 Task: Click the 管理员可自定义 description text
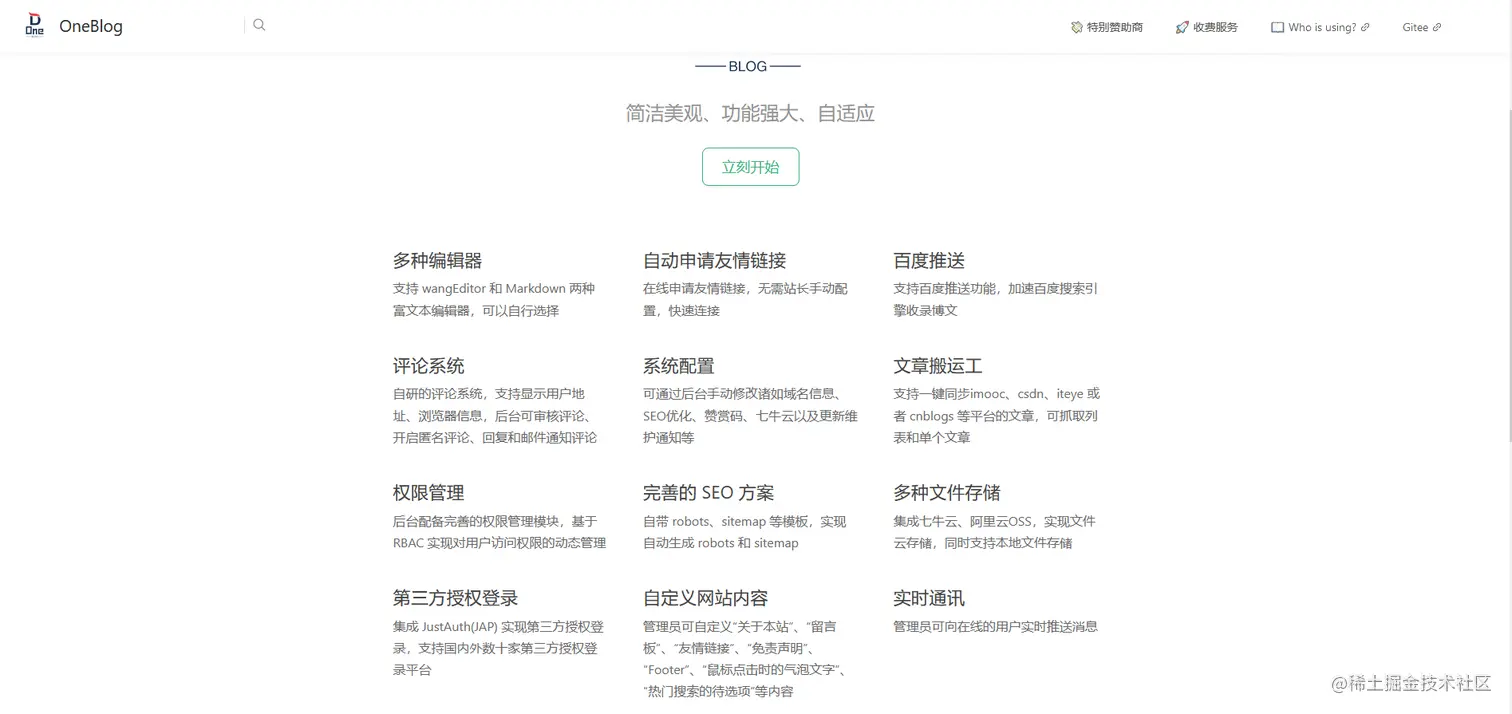[745, 659]
